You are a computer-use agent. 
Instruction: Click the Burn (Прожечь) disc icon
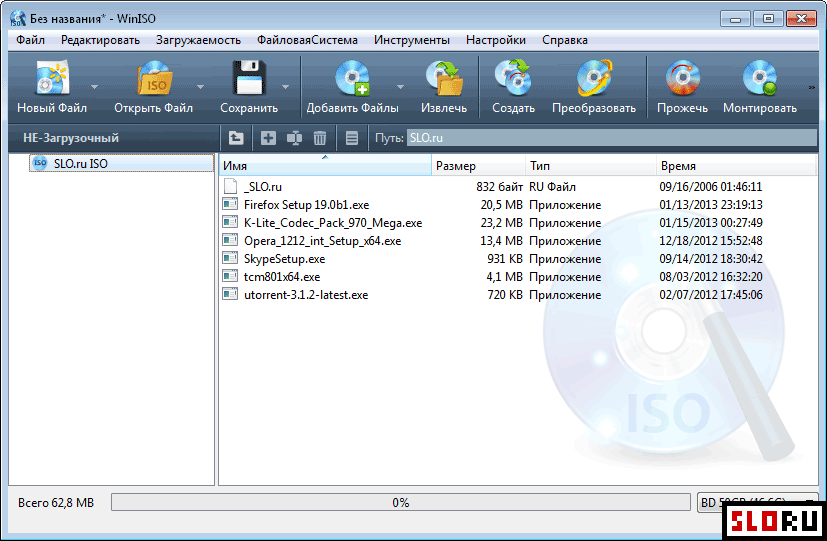click(x=682, y=79)
